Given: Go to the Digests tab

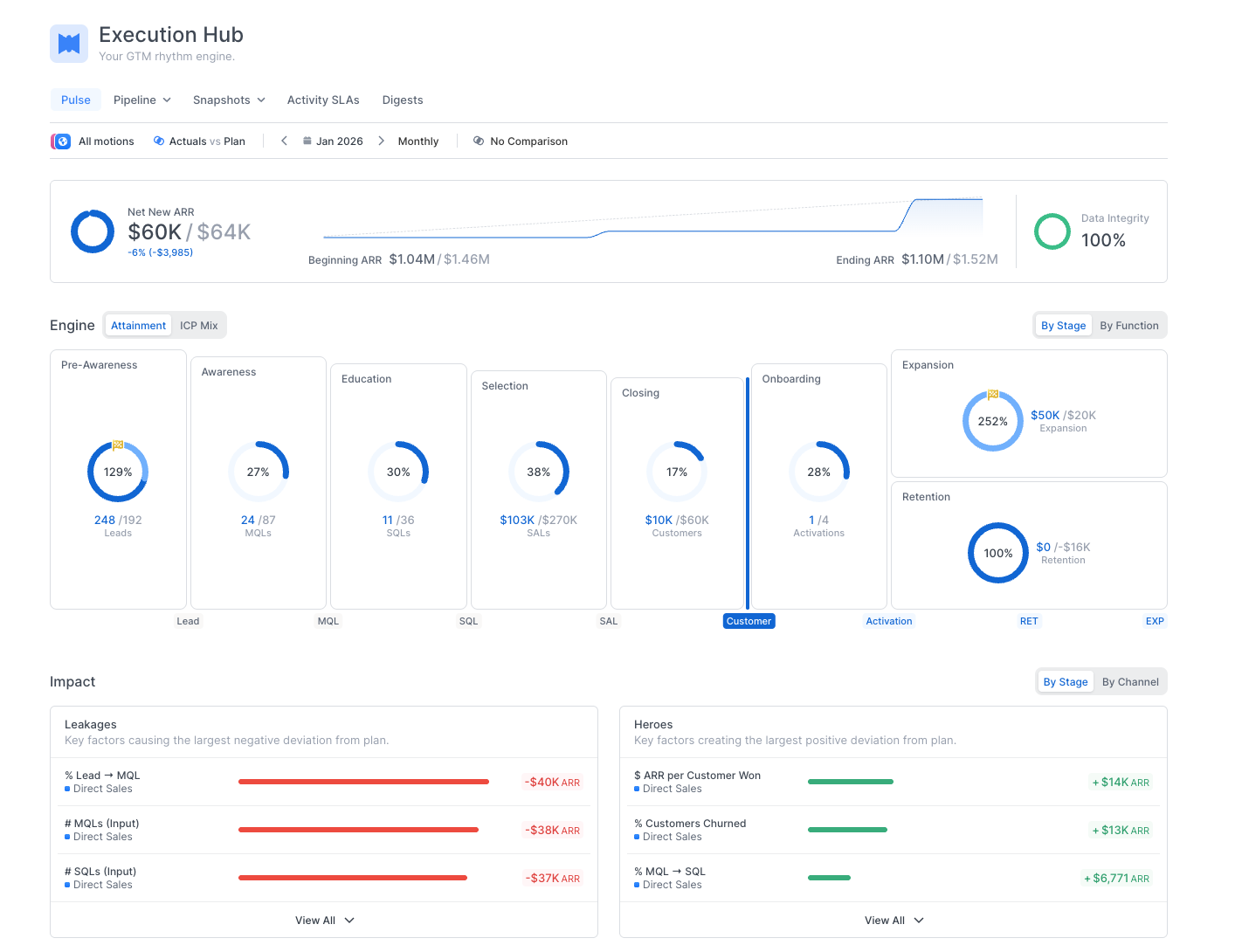Looking at the screenshot, I should pos(403,100).
